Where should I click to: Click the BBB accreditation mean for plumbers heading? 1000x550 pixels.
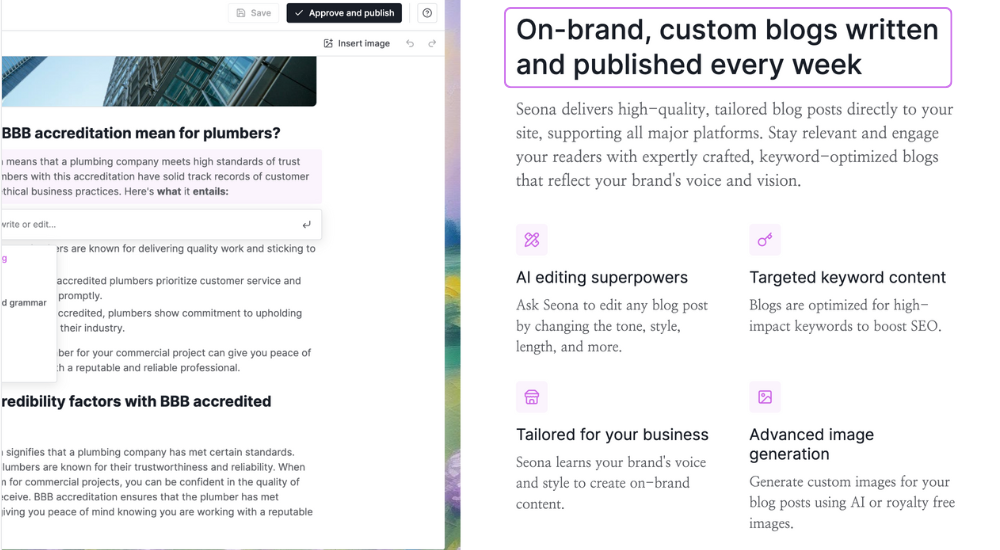click(141, 133)
